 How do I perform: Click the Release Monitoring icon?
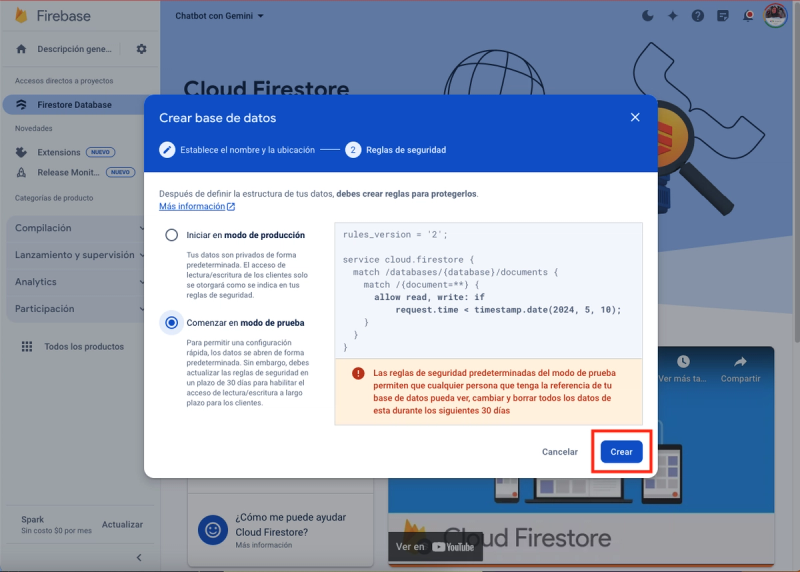(21, 172)
